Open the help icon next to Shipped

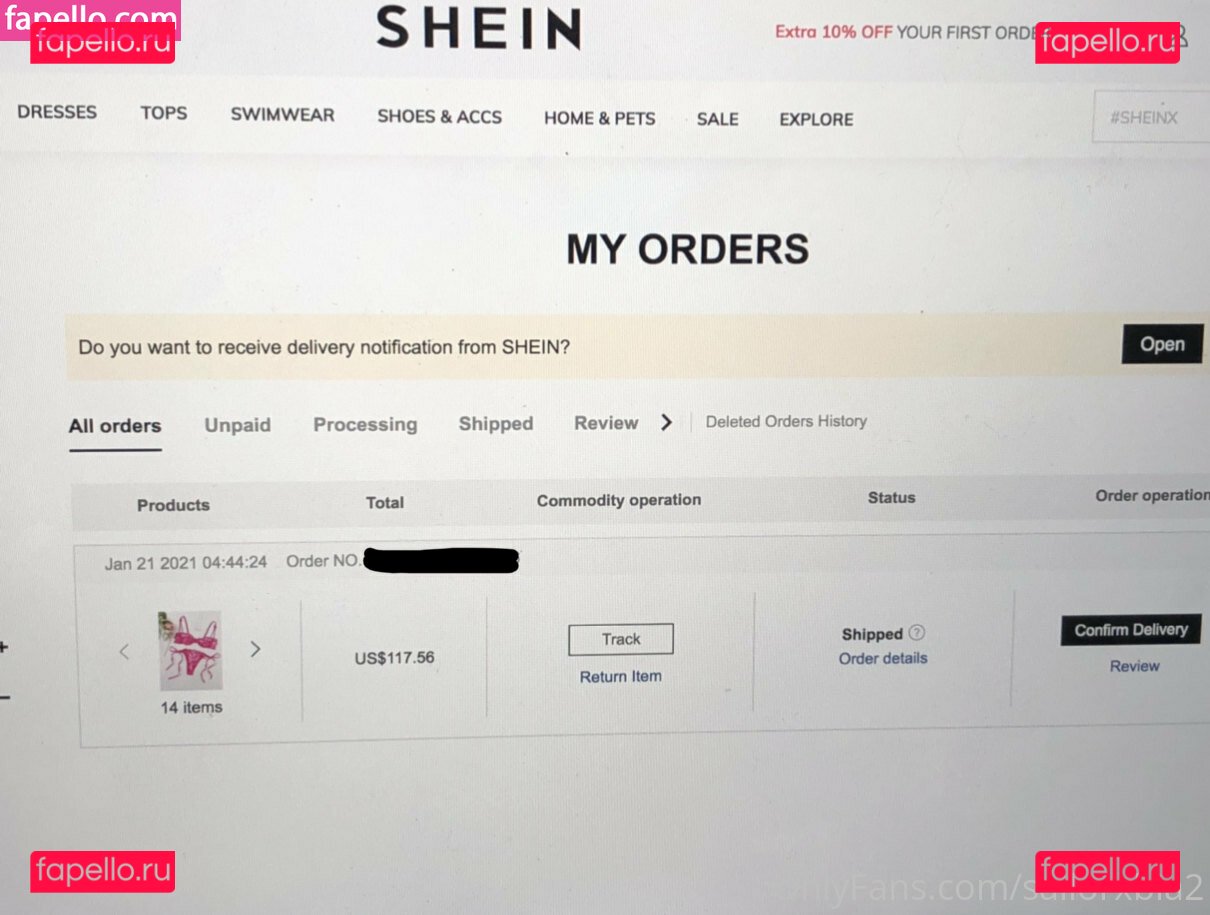917,632
